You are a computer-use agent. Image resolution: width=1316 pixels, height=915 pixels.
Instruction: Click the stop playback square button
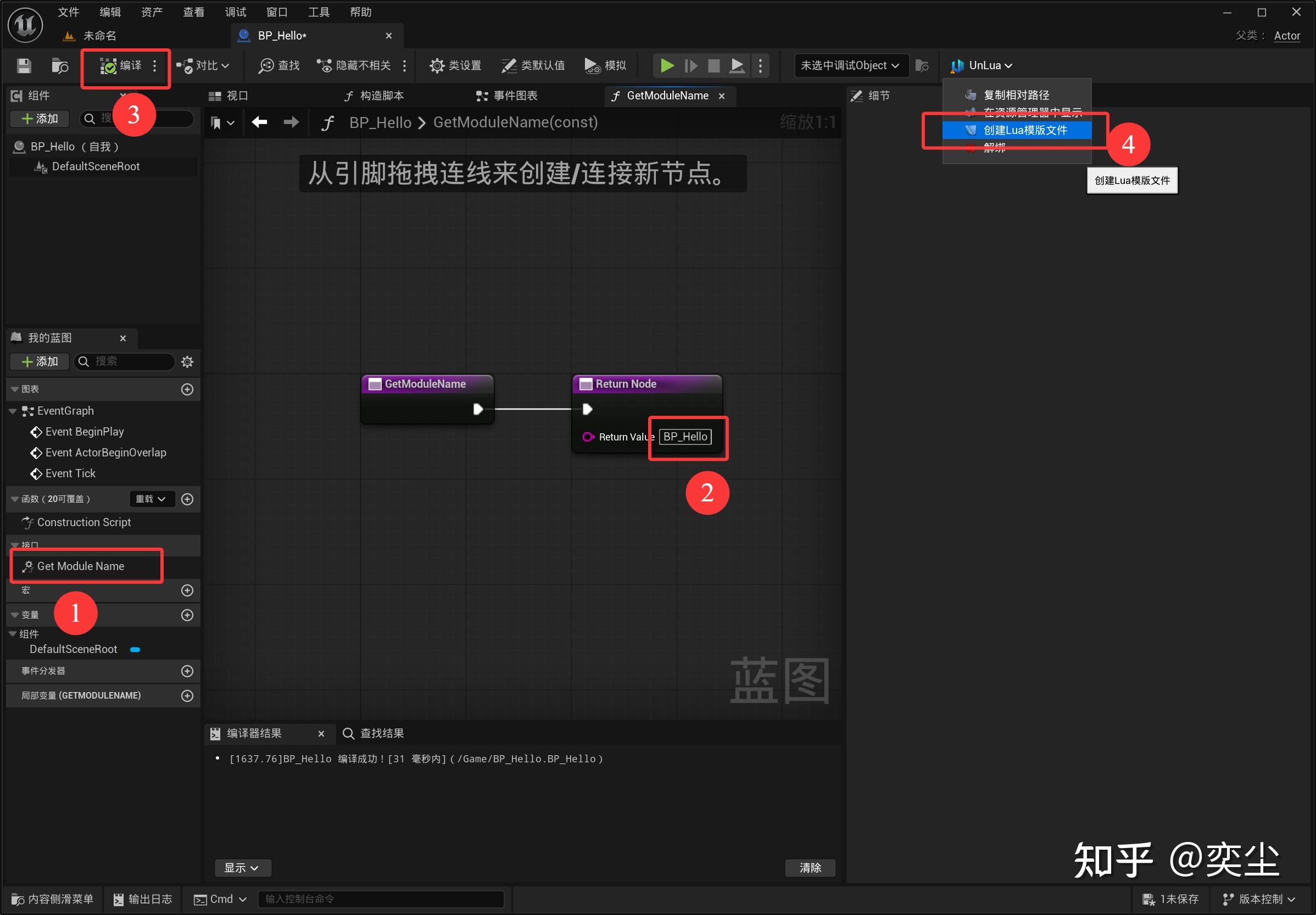pyautogui.click(x=714, y=66)
